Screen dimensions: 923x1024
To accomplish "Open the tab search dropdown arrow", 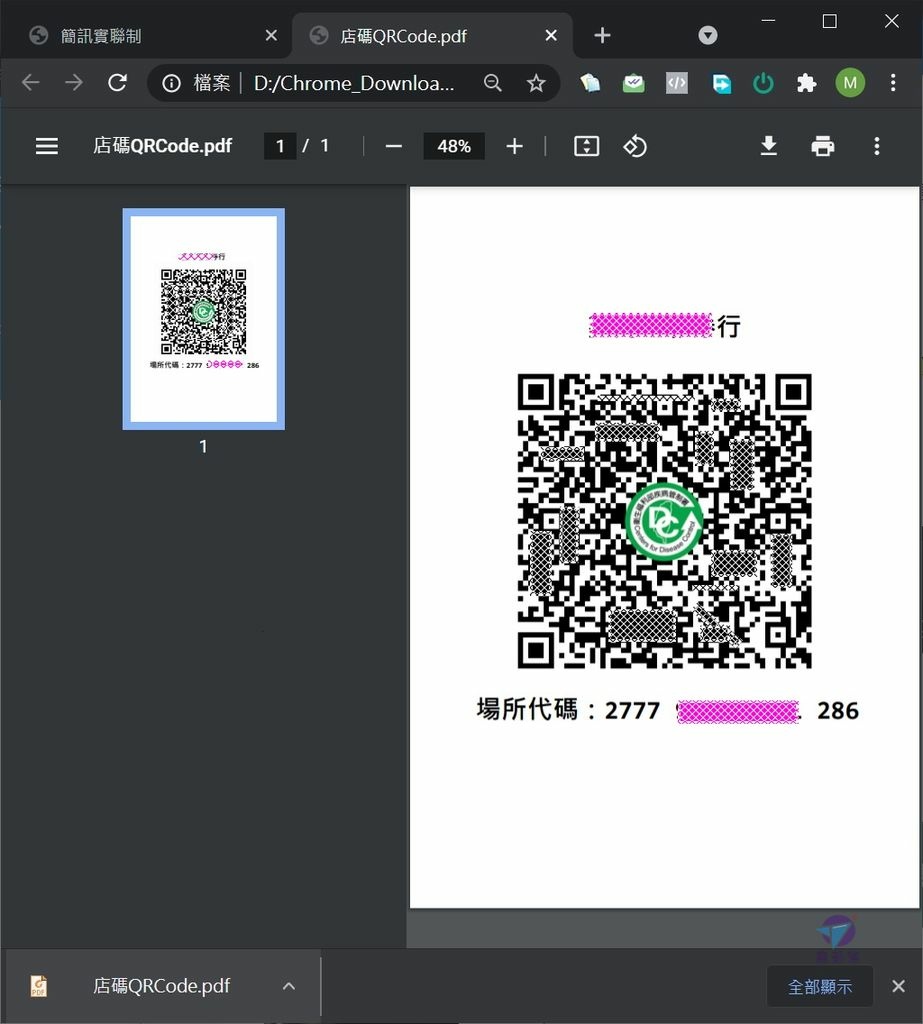I will [707, 35].
